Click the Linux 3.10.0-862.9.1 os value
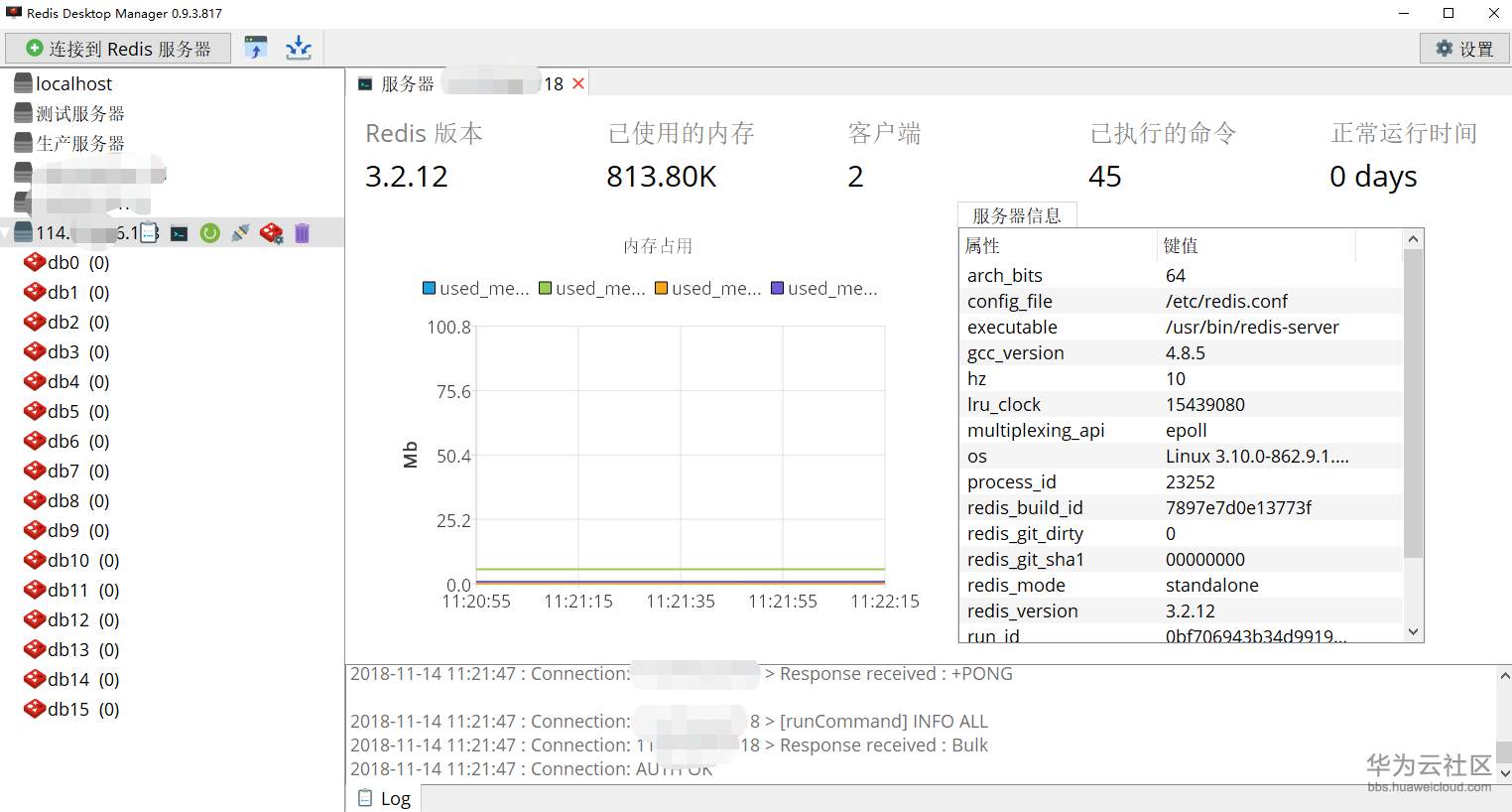The width and height of the screenshot is (1512, 812). point(1257,456)
